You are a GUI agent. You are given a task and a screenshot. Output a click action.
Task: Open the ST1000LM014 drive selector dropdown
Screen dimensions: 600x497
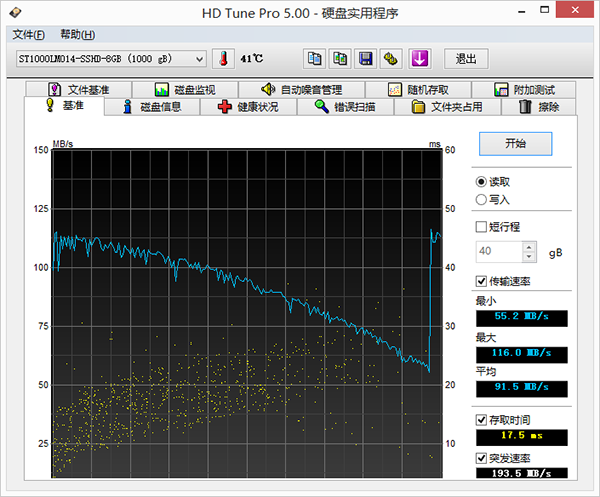coord(111,59)
